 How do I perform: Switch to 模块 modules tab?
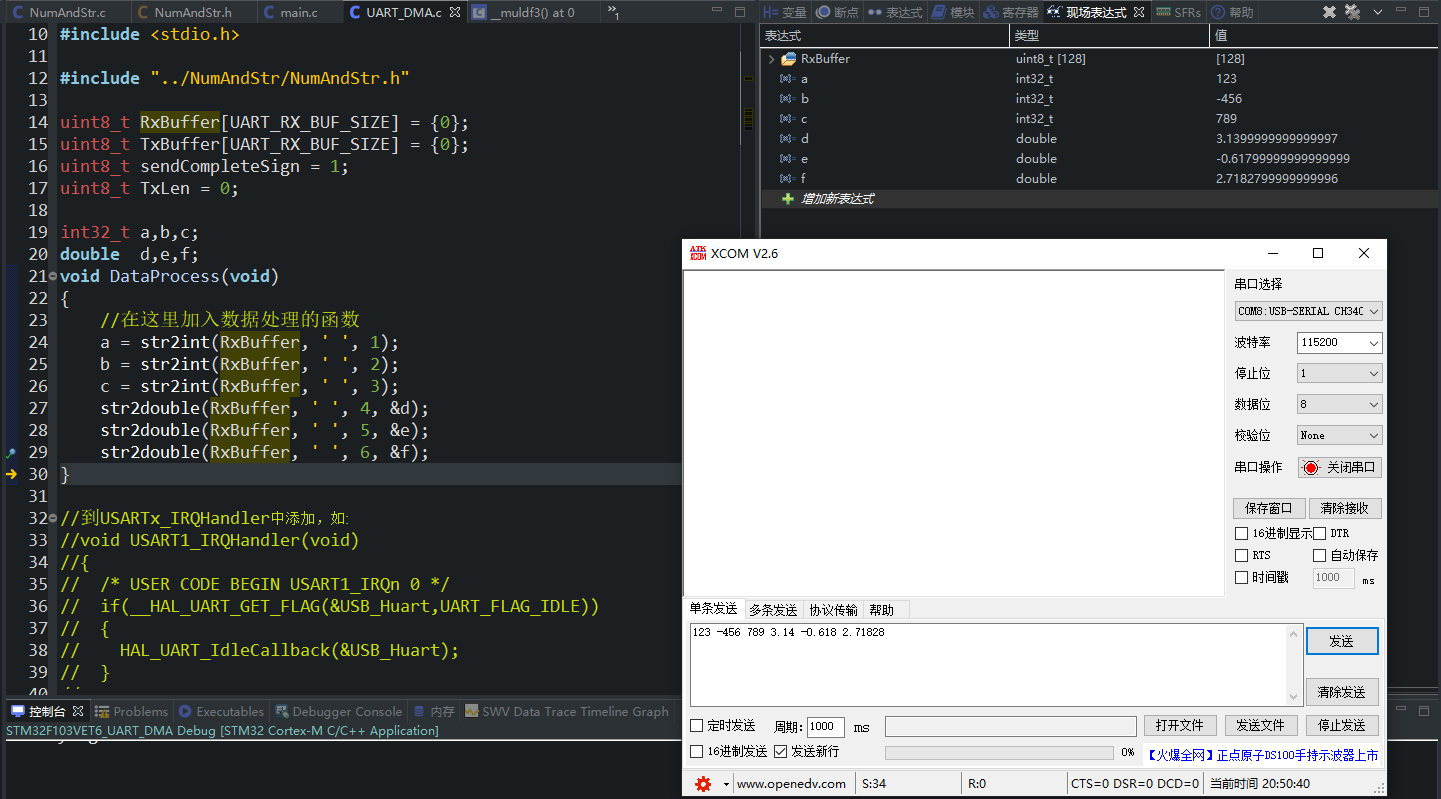point(953,13)
